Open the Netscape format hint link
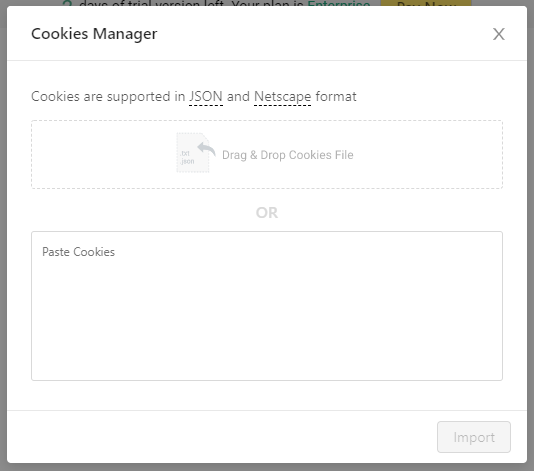The image size is (534, 471). pyautogui.click(x=282, y=97)
